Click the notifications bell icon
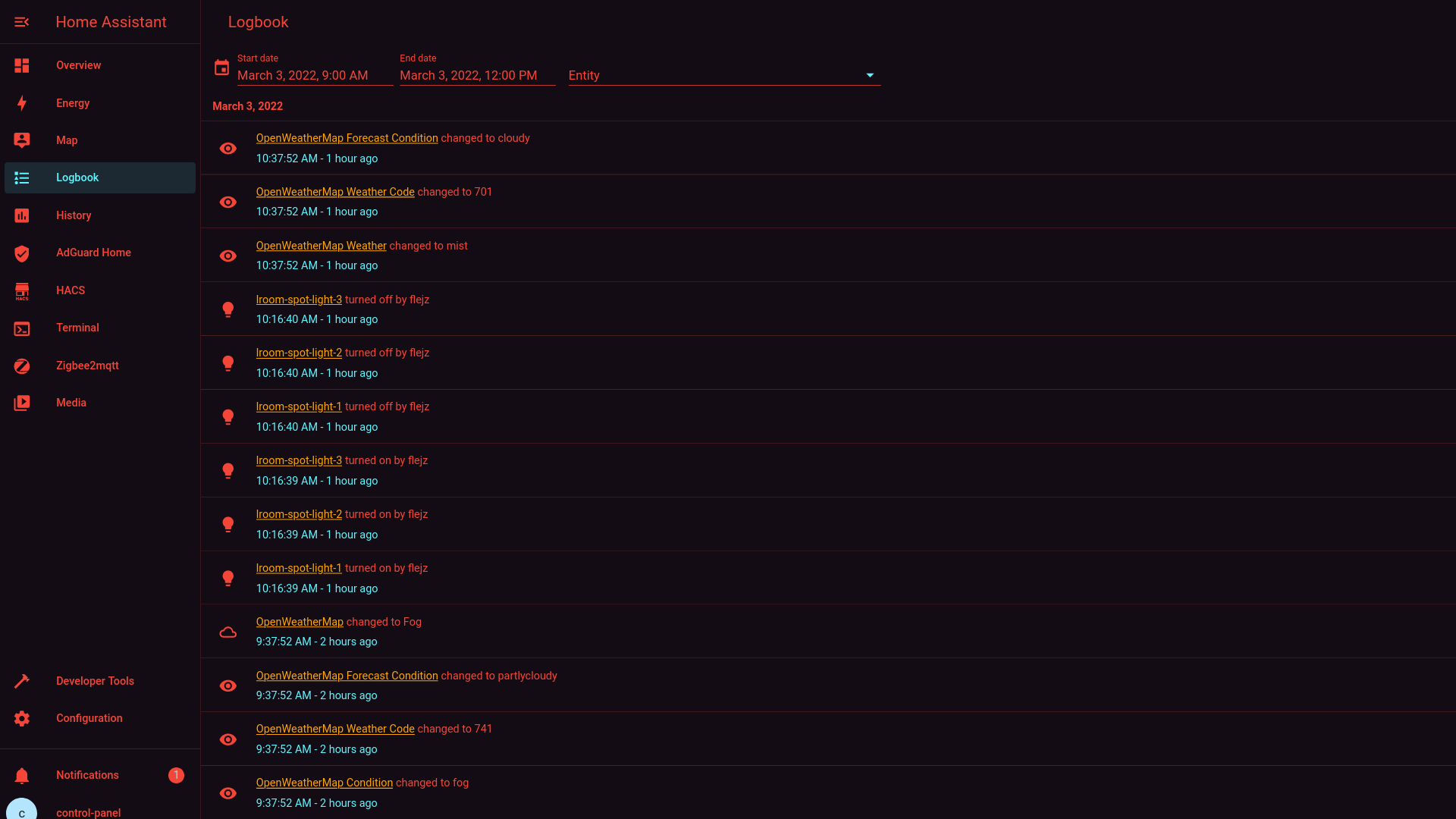 [x=21, y=776]
